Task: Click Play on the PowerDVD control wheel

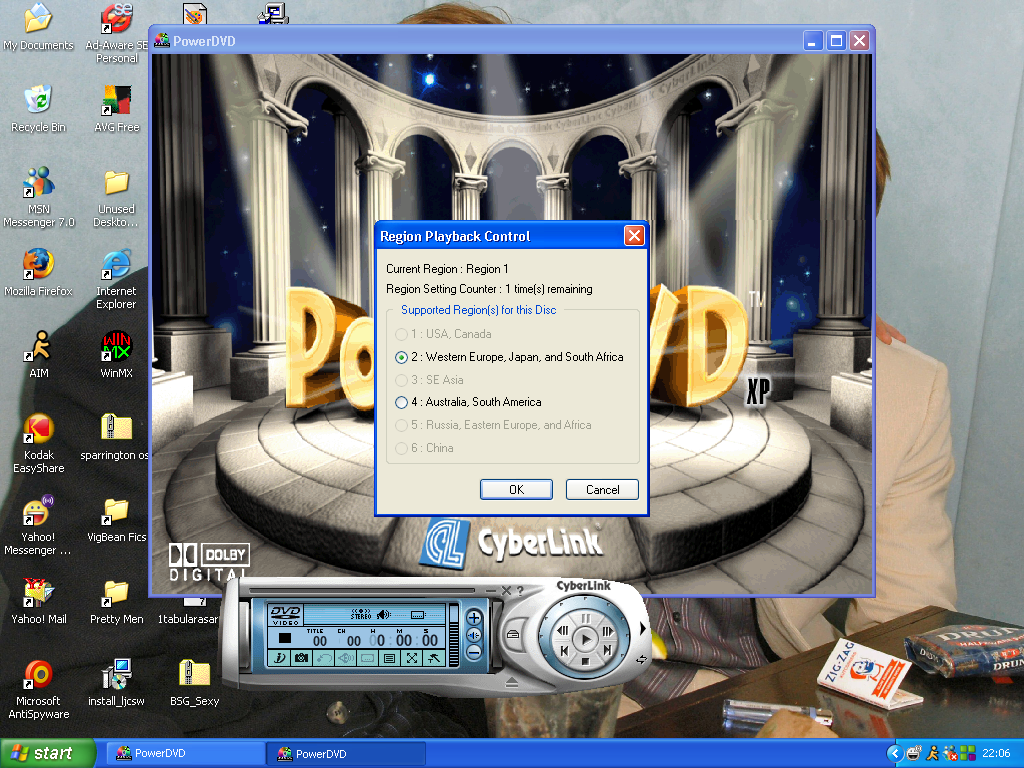Action: [585, 639]
